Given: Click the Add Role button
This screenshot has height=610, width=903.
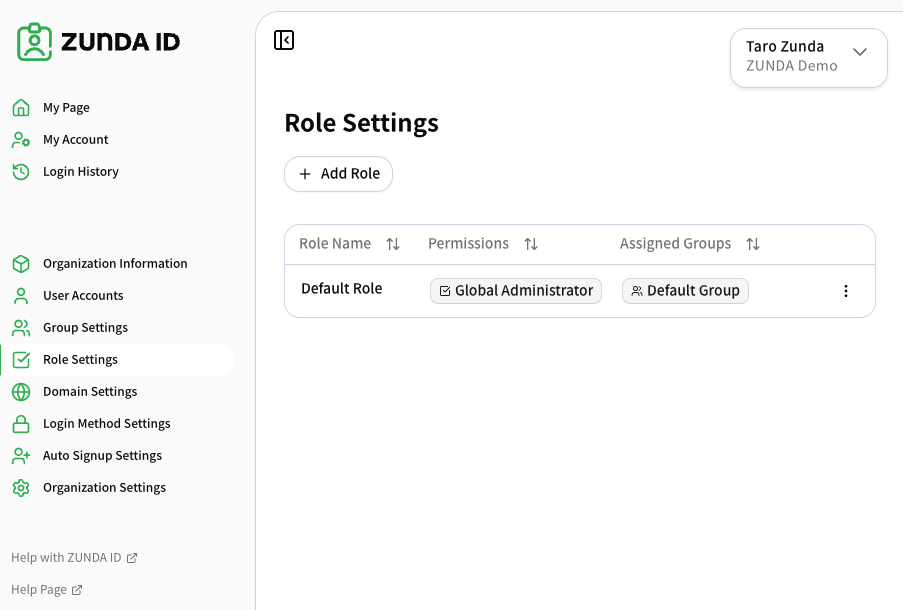Looking at the screenshot, I should pyautogui.click(x=339, y=174).
